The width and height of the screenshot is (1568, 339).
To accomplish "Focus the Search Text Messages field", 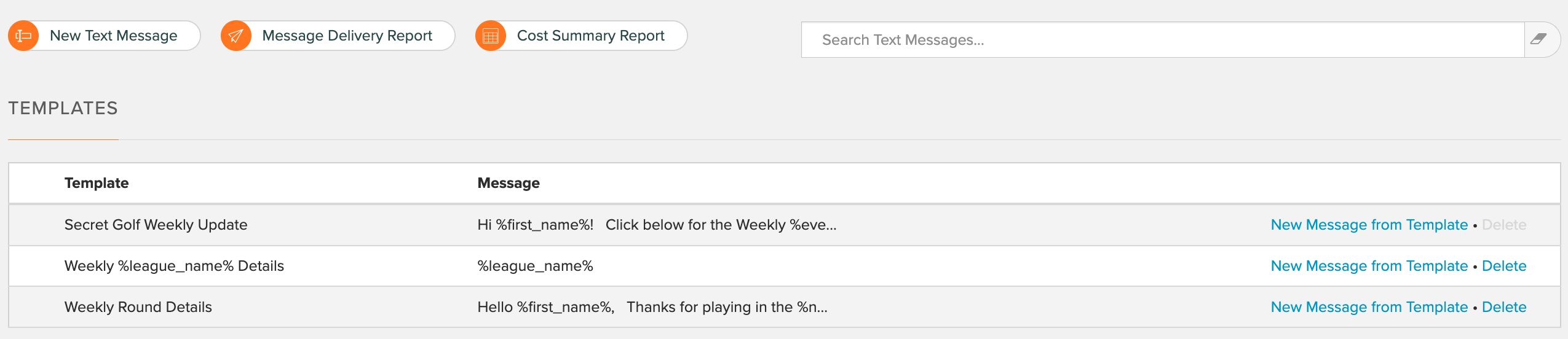I will [x=1163, y=40].
